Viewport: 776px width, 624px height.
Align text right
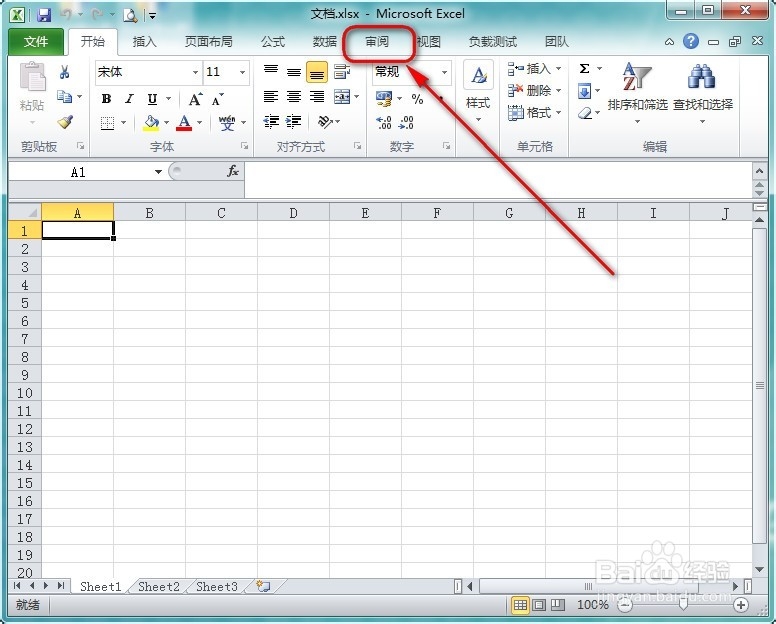point(317,96)
